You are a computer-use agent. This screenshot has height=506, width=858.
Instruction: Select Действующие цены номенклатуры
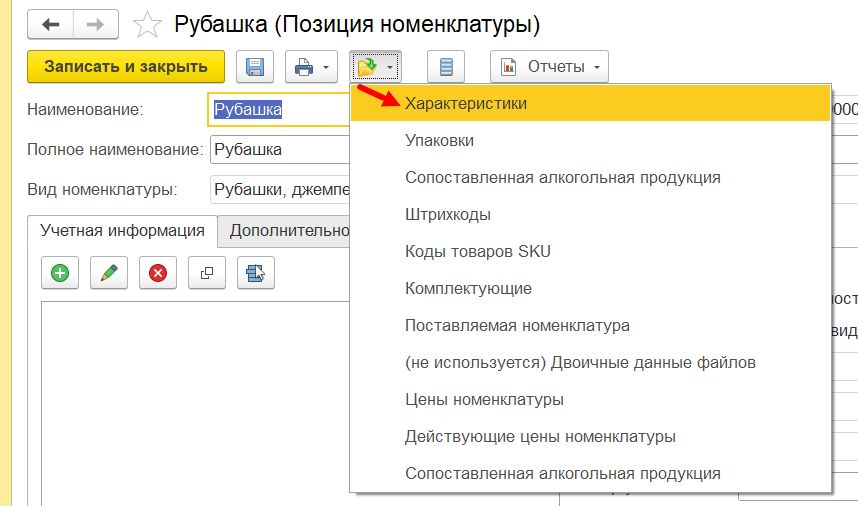point(591,437)
